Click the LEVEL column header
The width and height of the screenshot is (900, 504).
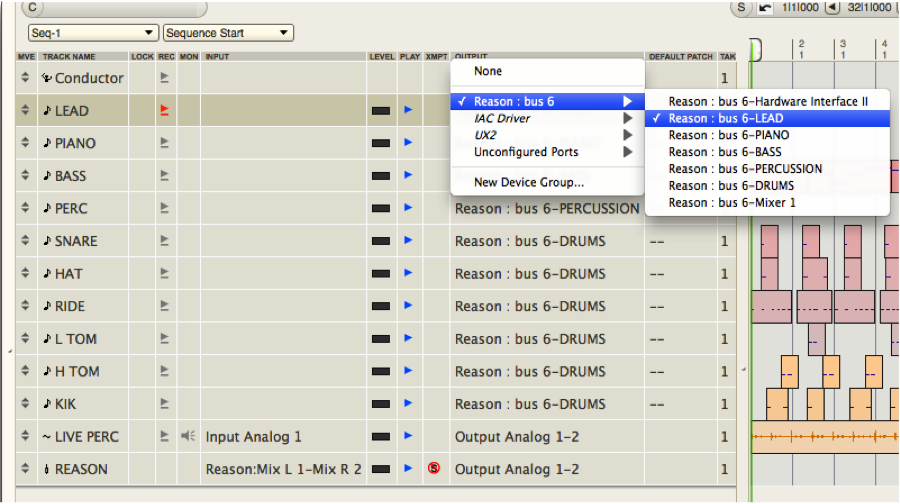[x=382, y=56]
